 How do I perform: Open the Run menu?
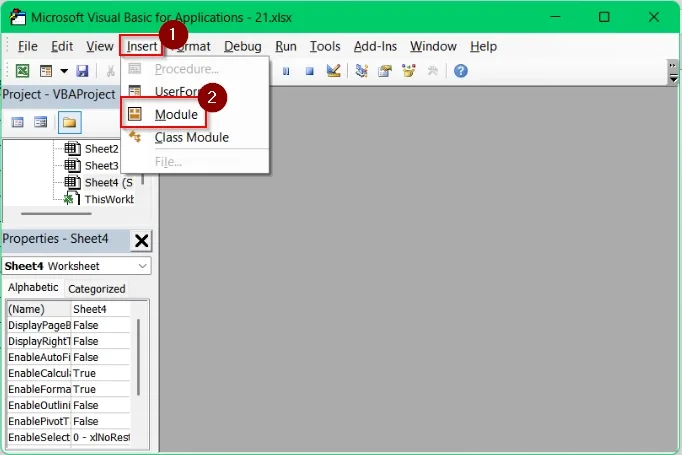coord(286,46)
